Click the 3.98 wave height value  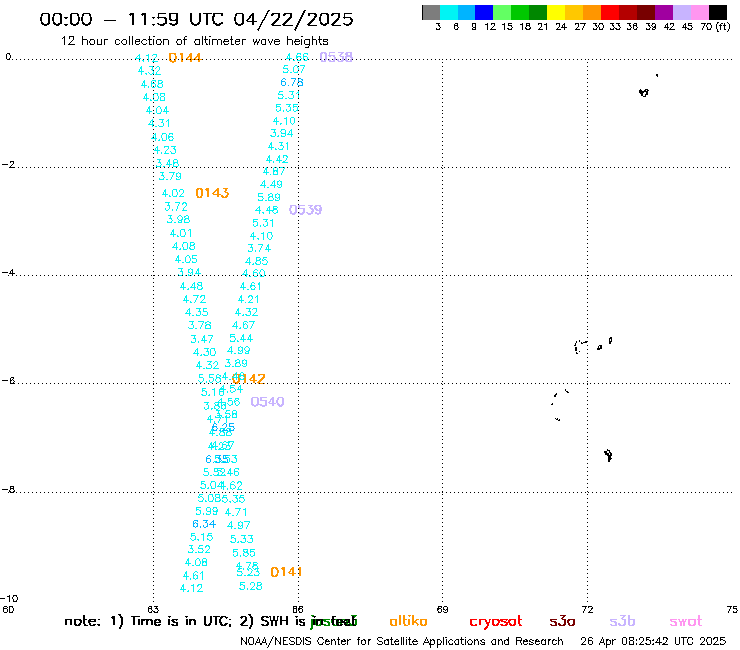point(178,219)
